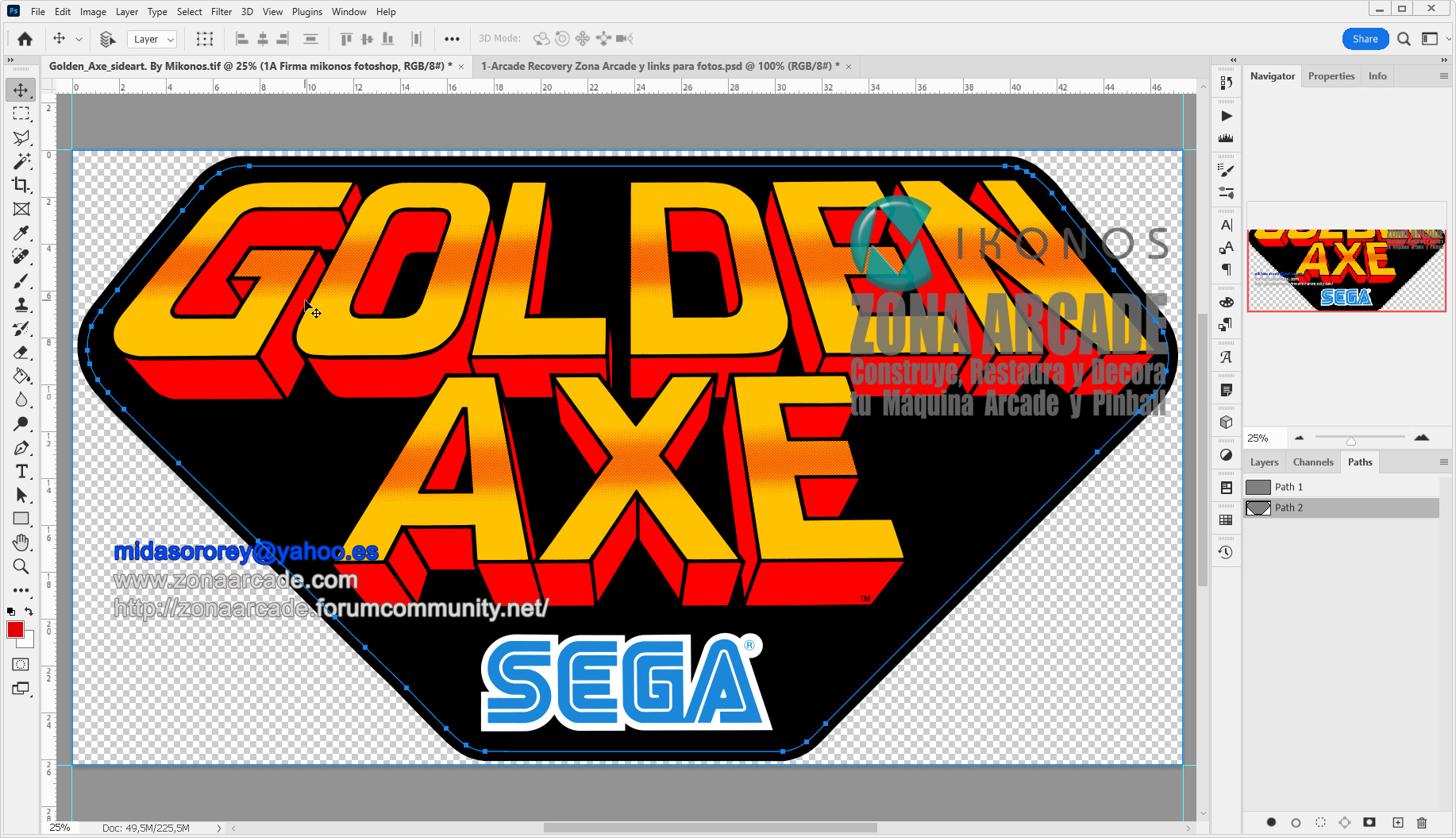This screenshot has width=1456, height=838.
Task: Open the Filter menu
Action: (221, 11)
